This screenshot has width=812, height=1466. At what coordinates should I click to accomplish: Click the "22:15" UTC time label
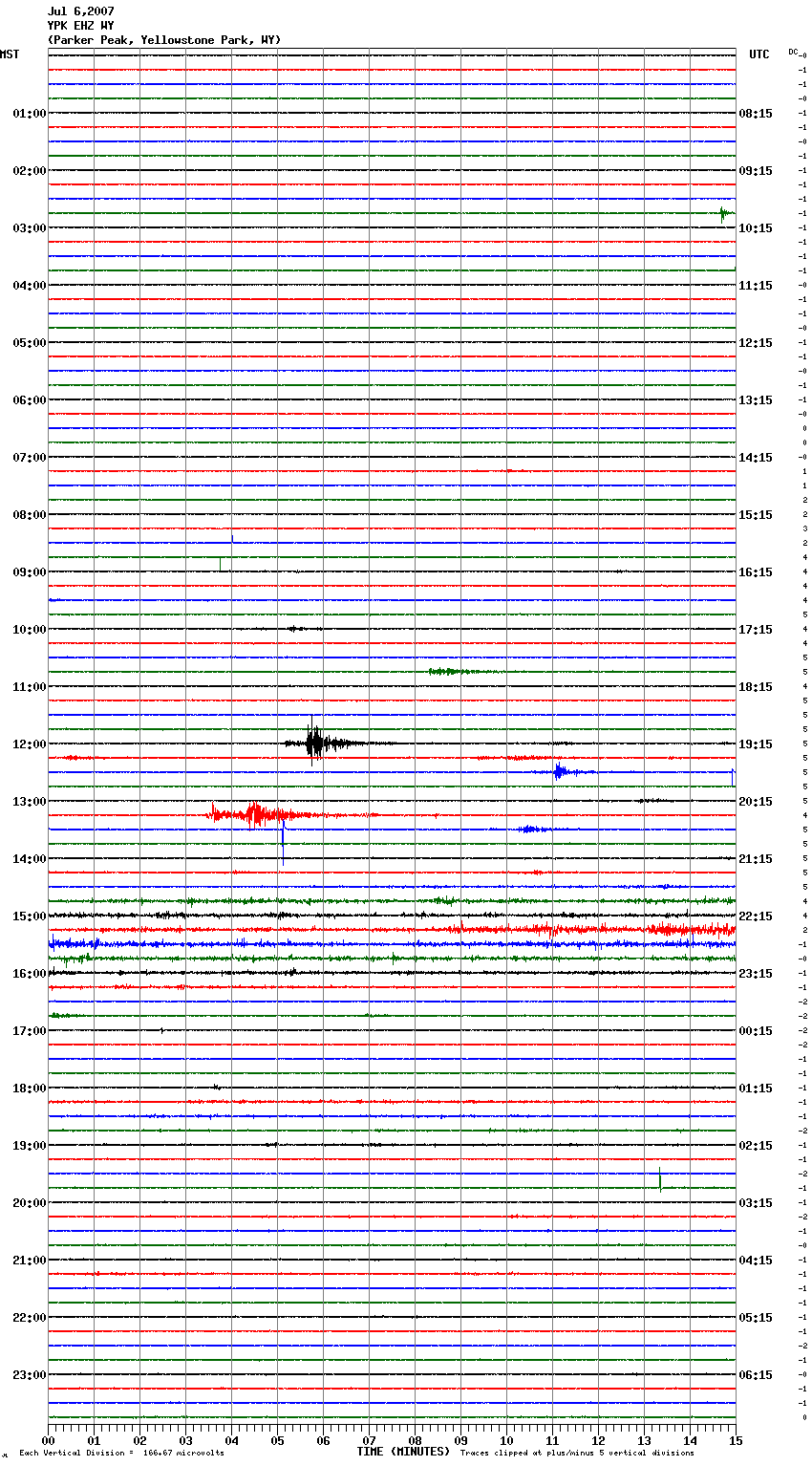(x=756, y=916)
